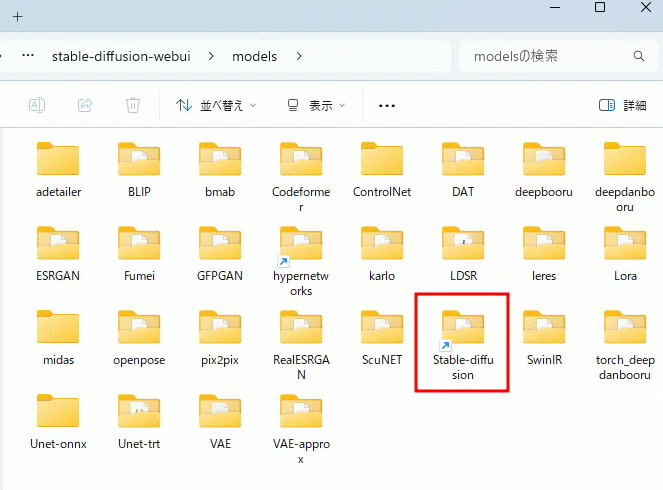Screen dimensions: 663x490
Task: Expand chevron after models breadcrumb
Action: (x=299, y=56)
